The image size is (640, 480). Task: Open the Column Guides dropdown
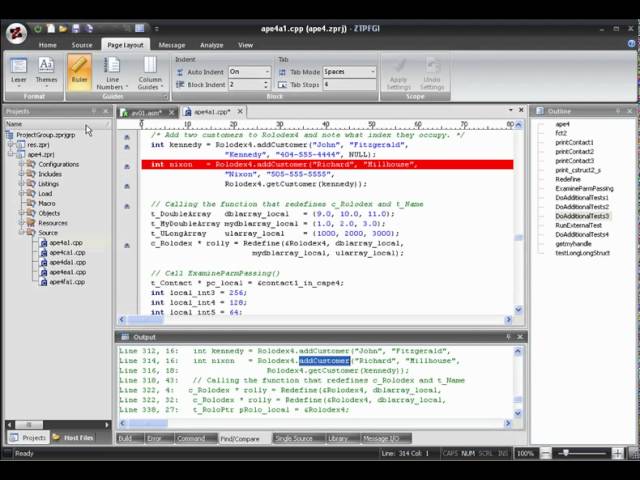point(150,73)
